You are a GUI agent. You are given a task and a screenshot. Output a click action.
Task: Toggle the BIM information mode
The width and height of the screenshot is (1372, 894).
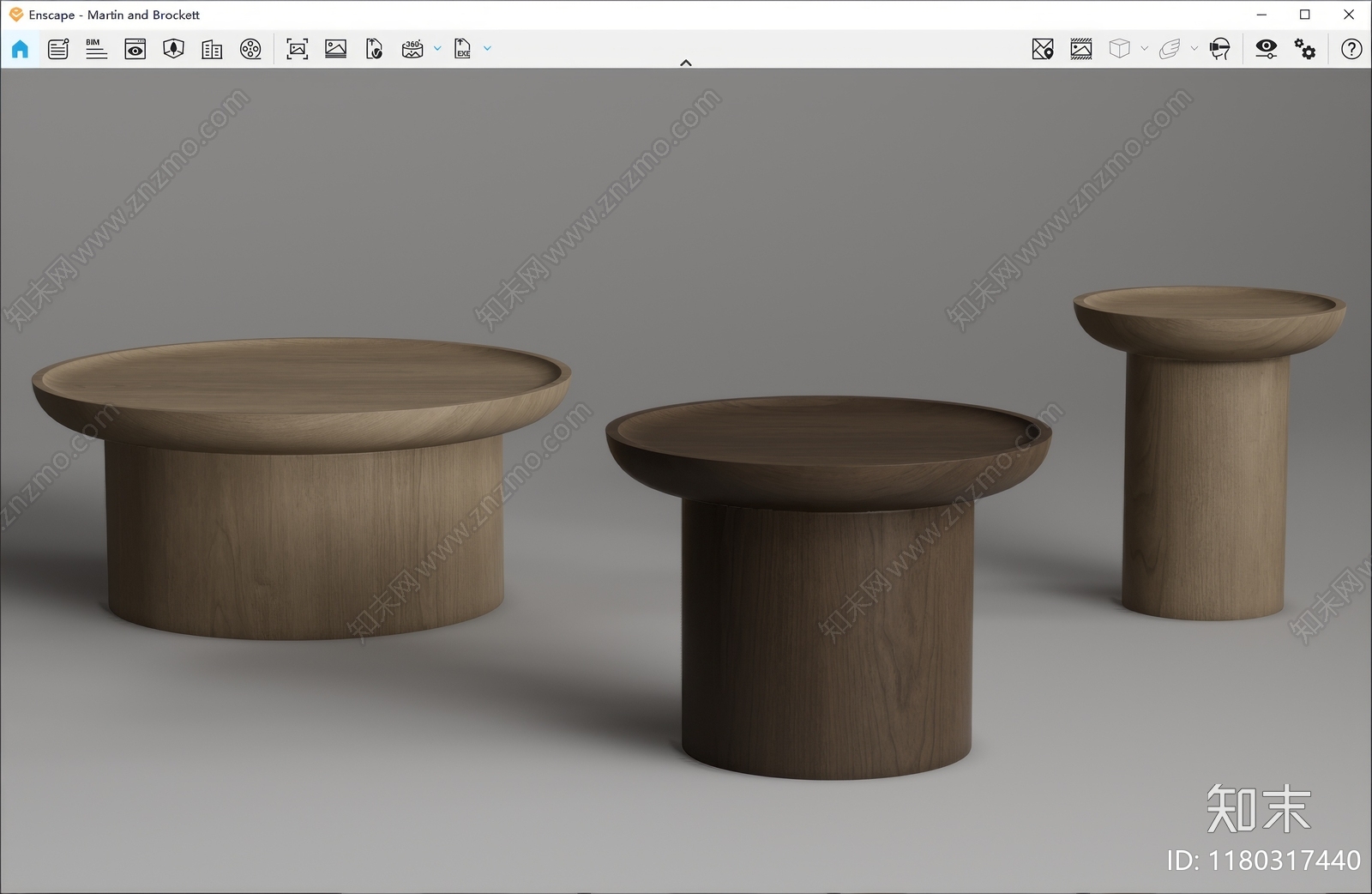pyautogui.click(x=96, y=49)
